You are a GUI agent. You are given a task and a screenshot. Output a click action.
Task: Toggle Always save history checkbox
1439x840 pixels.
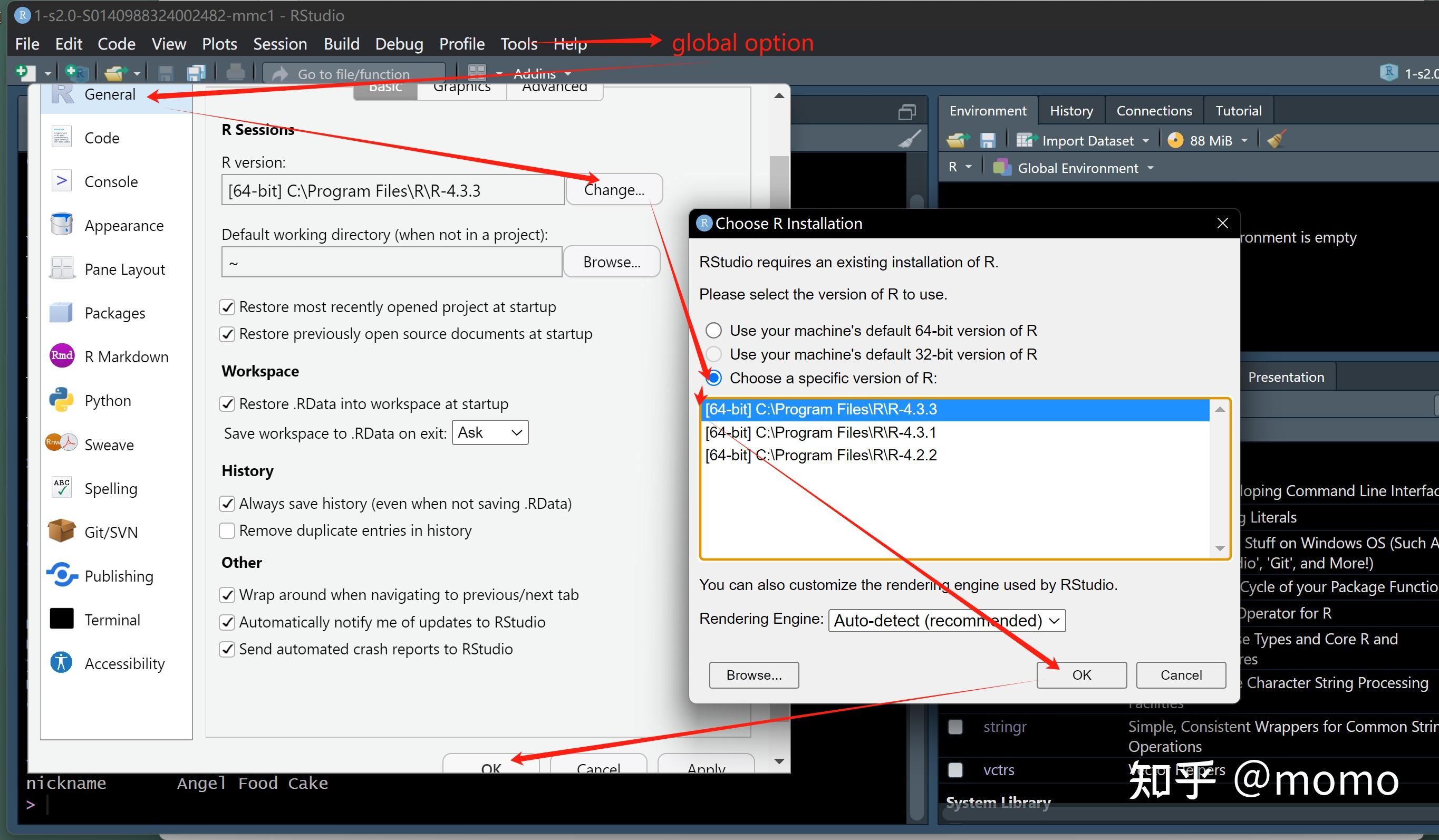(x=227, y=504)
